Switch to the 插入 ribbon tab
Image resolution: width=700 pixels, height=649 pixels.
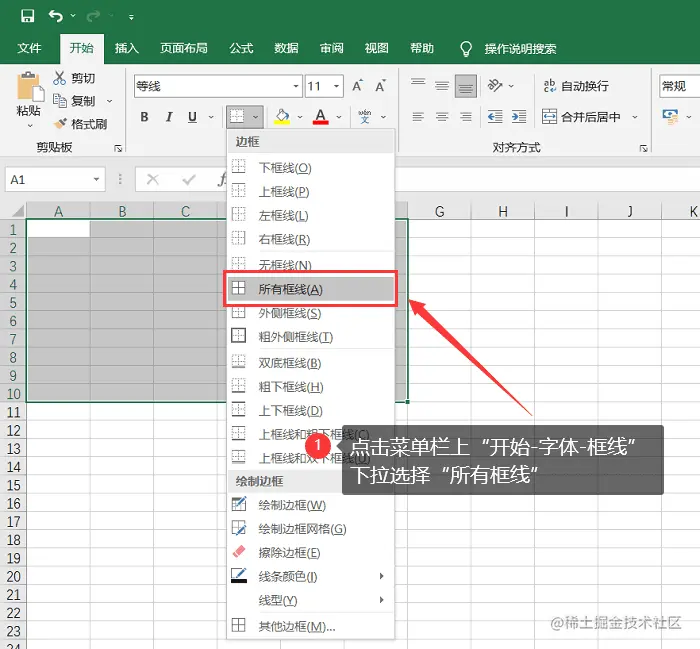click(127, 48)
